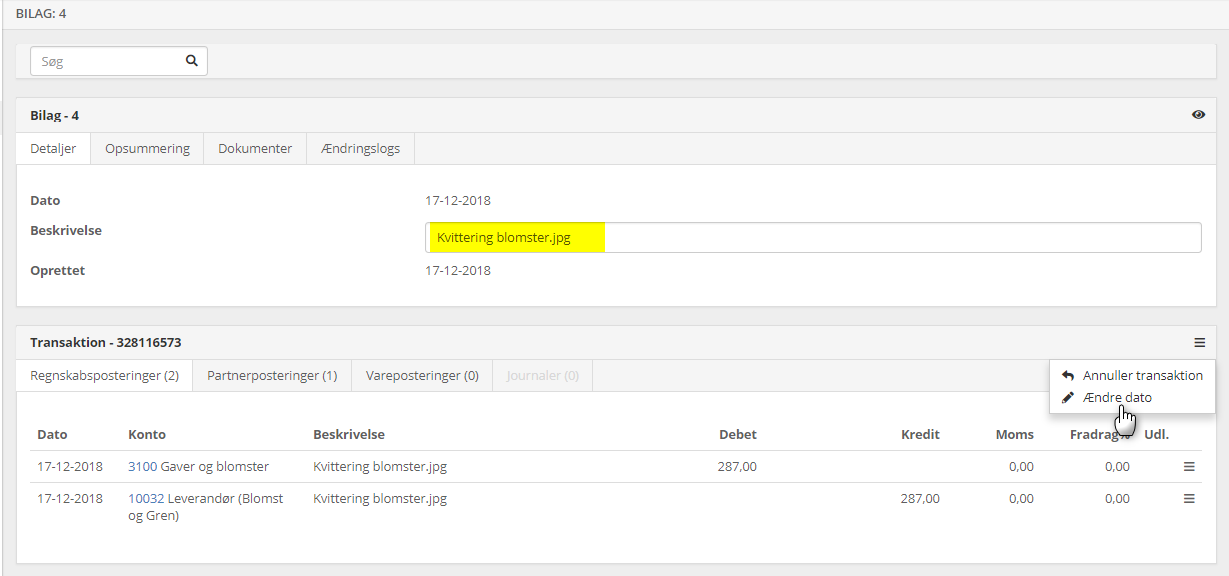
Task: Switch to Vareposteringer (0) tab
Action: pos(422,376)
